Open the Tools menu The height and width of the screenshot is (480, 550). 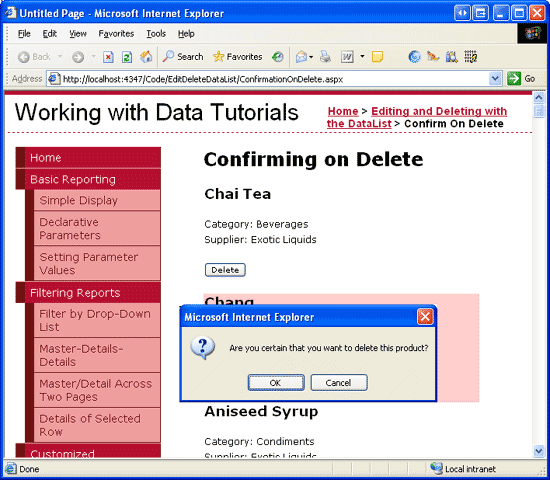tap(156, 34)
